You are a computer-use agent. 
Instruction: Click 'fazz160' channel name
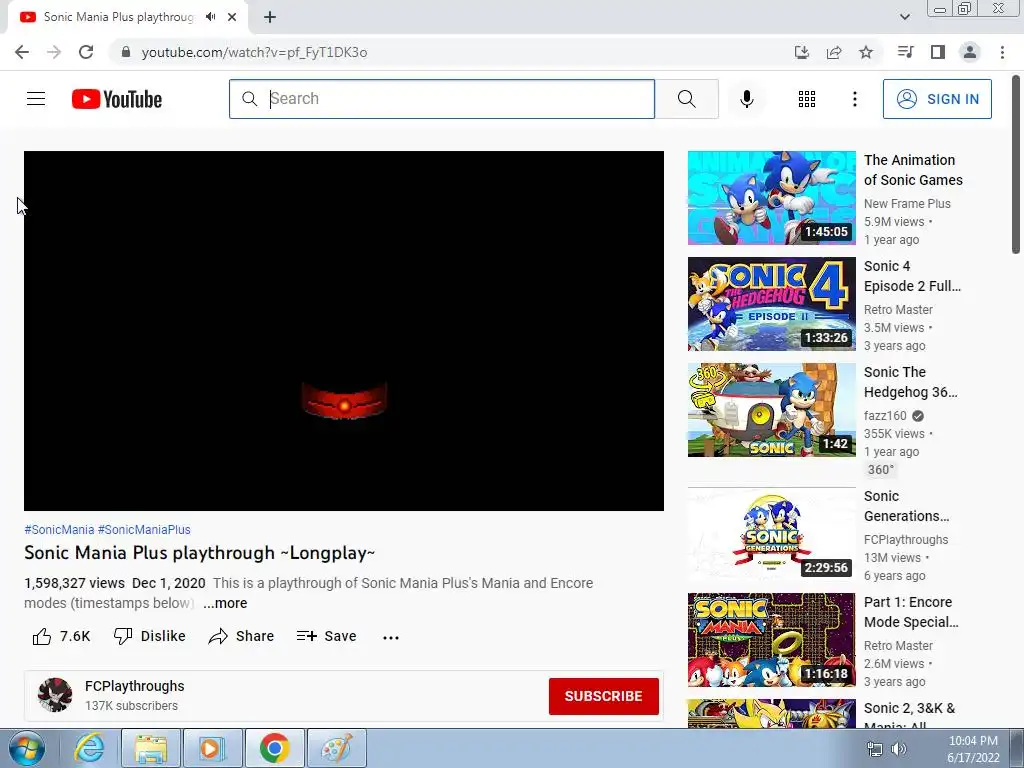point(885,416)
